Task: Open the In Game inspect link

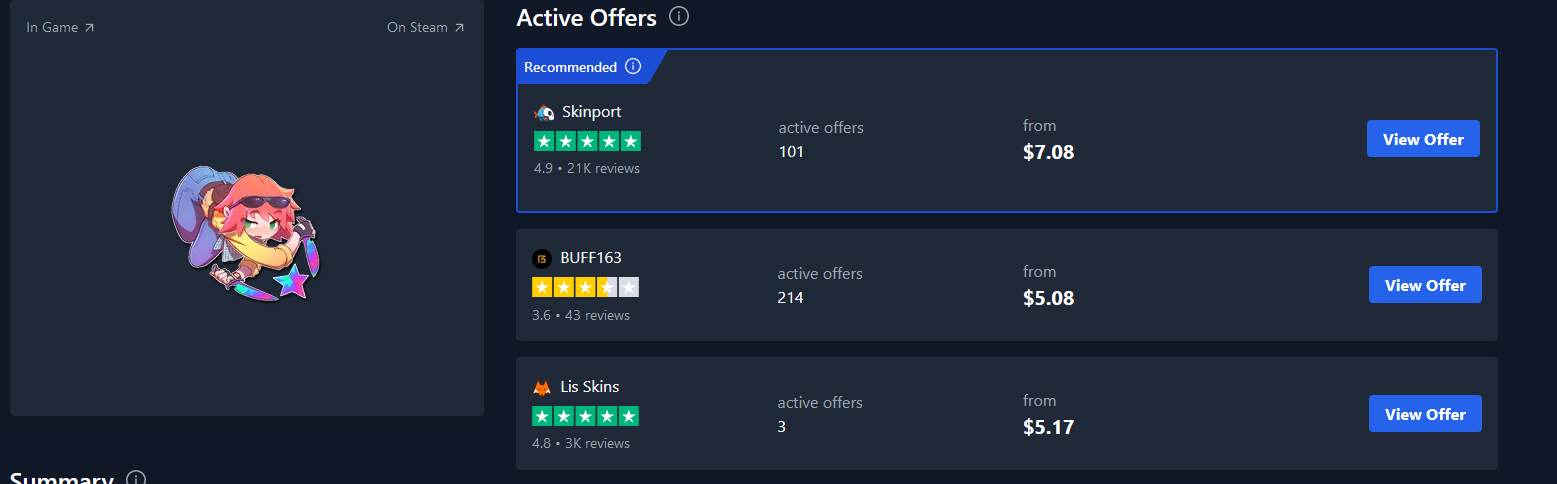Action: tap(60, 28)
